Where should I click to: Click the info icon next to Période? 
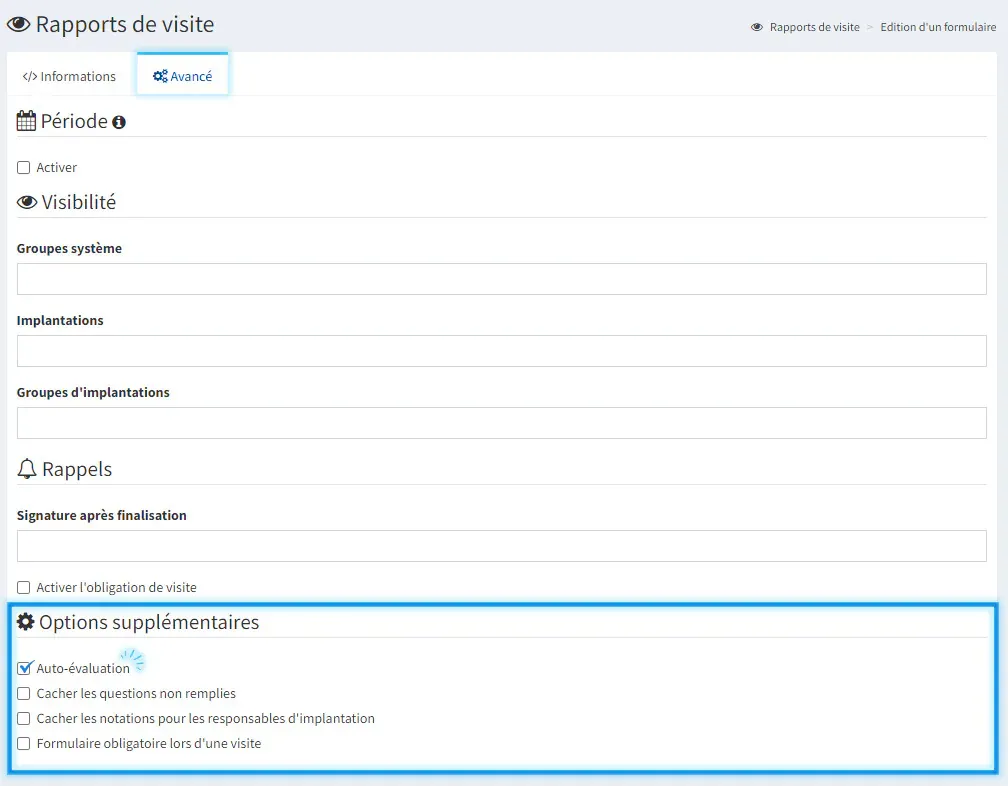(119, 122)
